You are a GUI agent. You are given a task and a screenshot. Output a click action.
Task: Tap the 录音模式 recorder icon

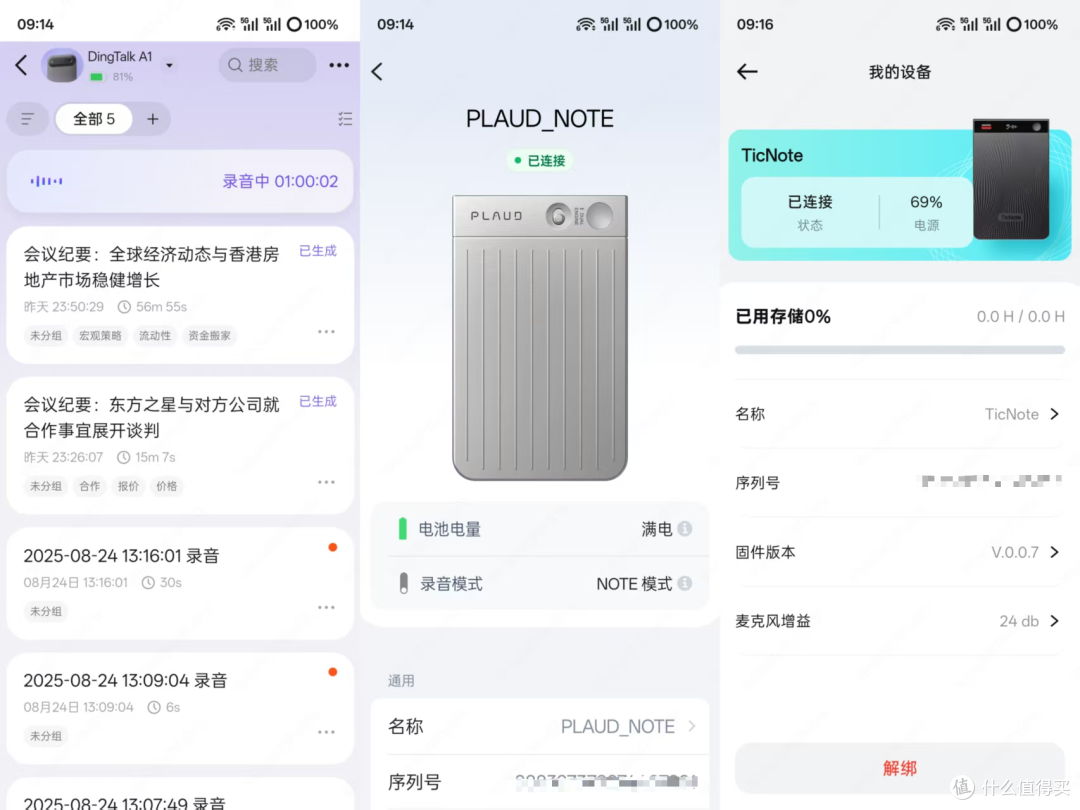pyautogui.click(x=404, y=583)
